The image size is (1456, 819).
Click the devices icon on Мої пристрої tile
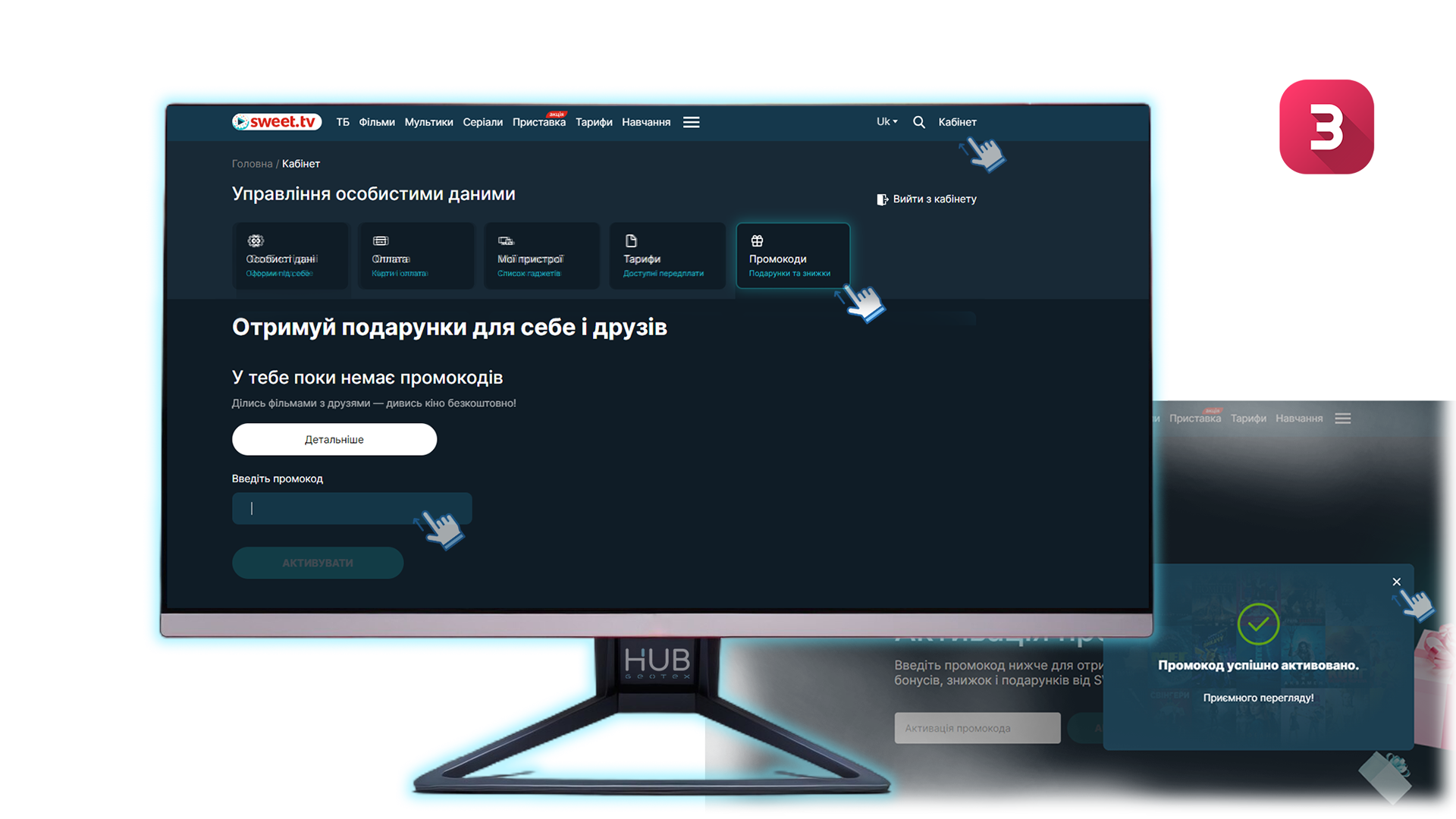(x=506, y=241)
